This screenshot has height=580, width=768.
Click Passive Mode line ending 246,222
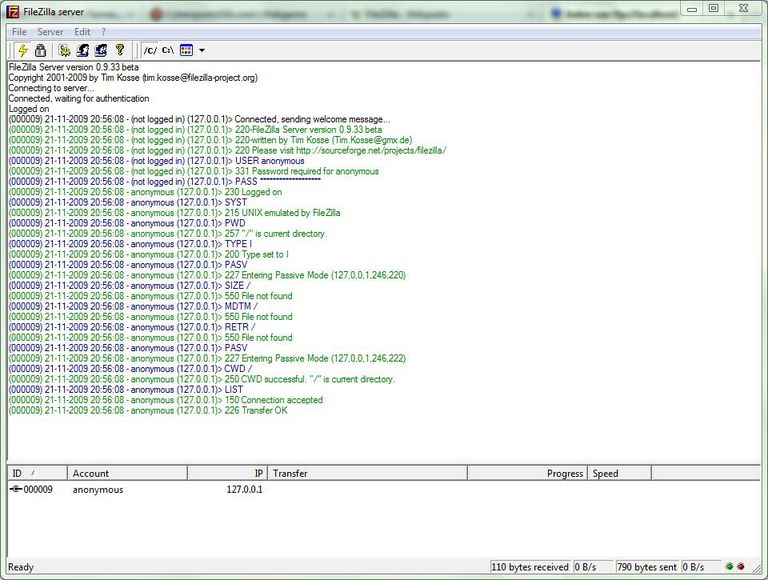click(207, 358)
